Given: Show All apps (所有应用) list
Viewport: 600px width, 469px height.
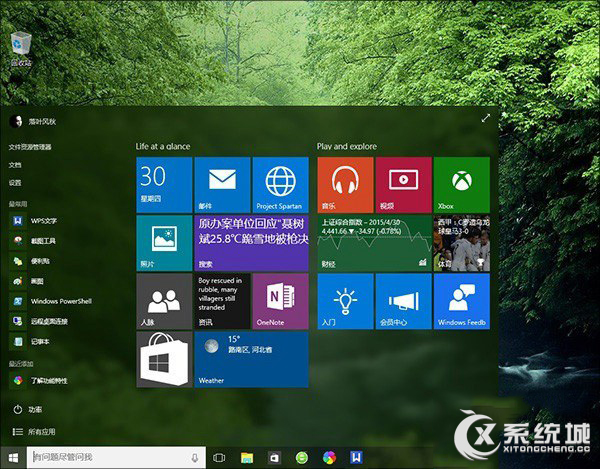Looking at the screenshot, I should coord(34,432).
